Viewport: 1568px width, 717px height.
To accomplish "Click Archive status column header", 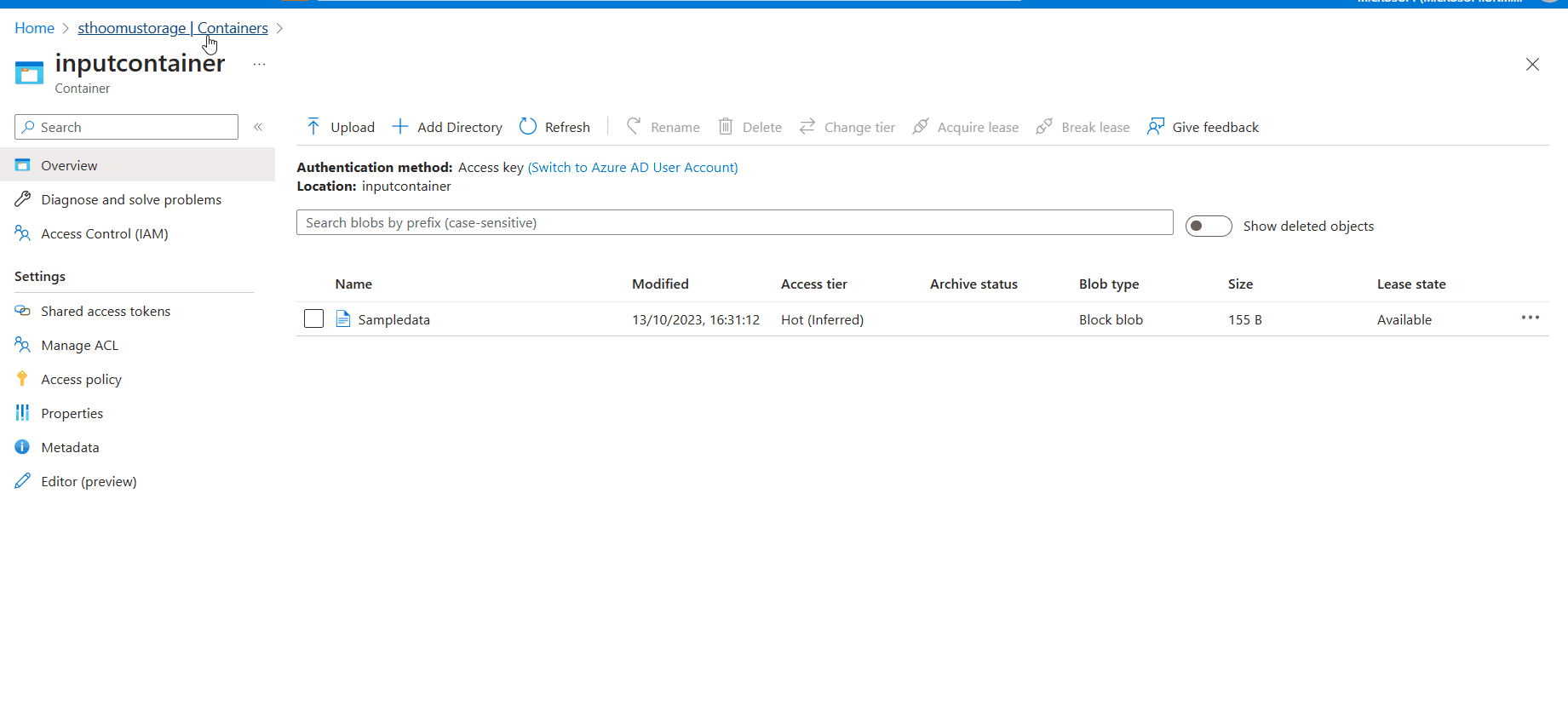I will [x=974, y=284].
